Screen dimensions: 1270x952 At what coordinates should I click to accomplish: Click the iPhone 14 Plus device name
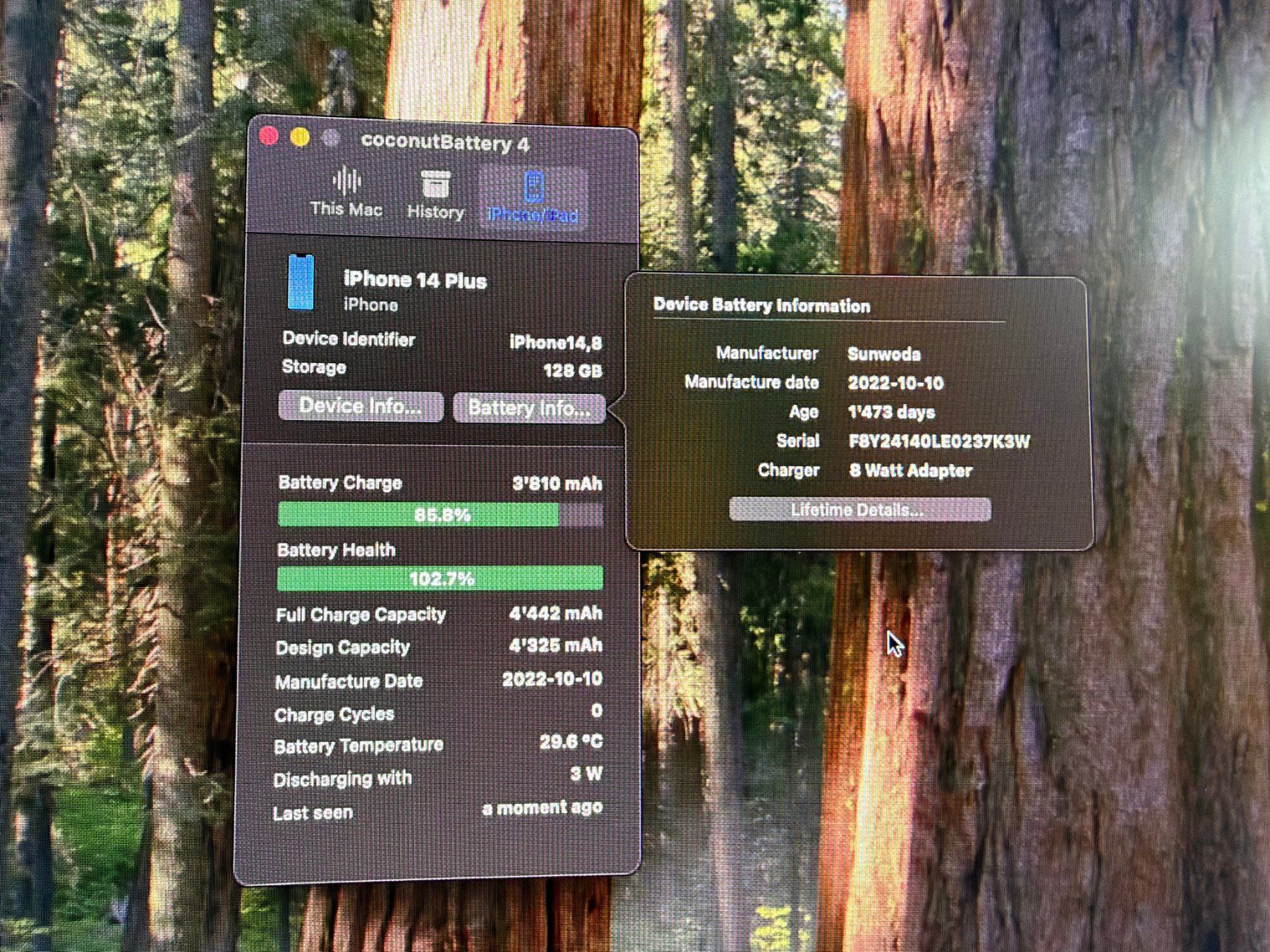[415, 281]
